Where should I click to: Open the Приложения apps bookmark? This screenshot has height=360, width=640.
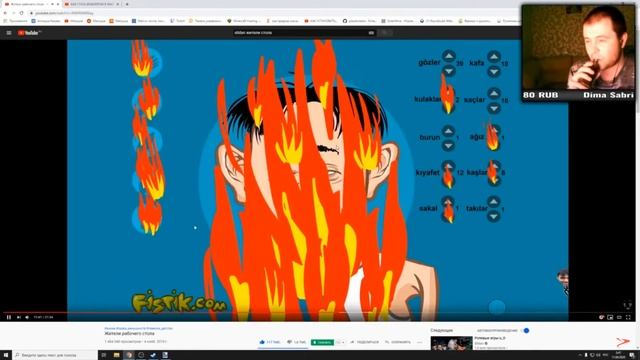click(x=16, y=21)
